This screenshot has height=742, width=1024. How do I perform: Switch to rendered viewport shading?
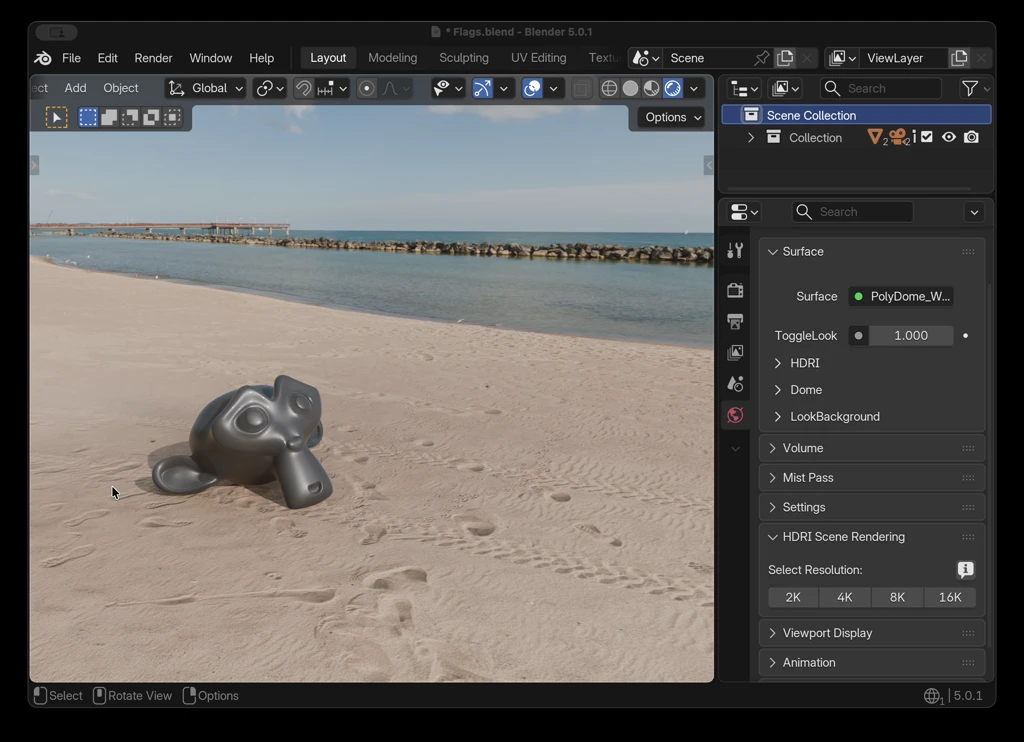coord(673,89)
